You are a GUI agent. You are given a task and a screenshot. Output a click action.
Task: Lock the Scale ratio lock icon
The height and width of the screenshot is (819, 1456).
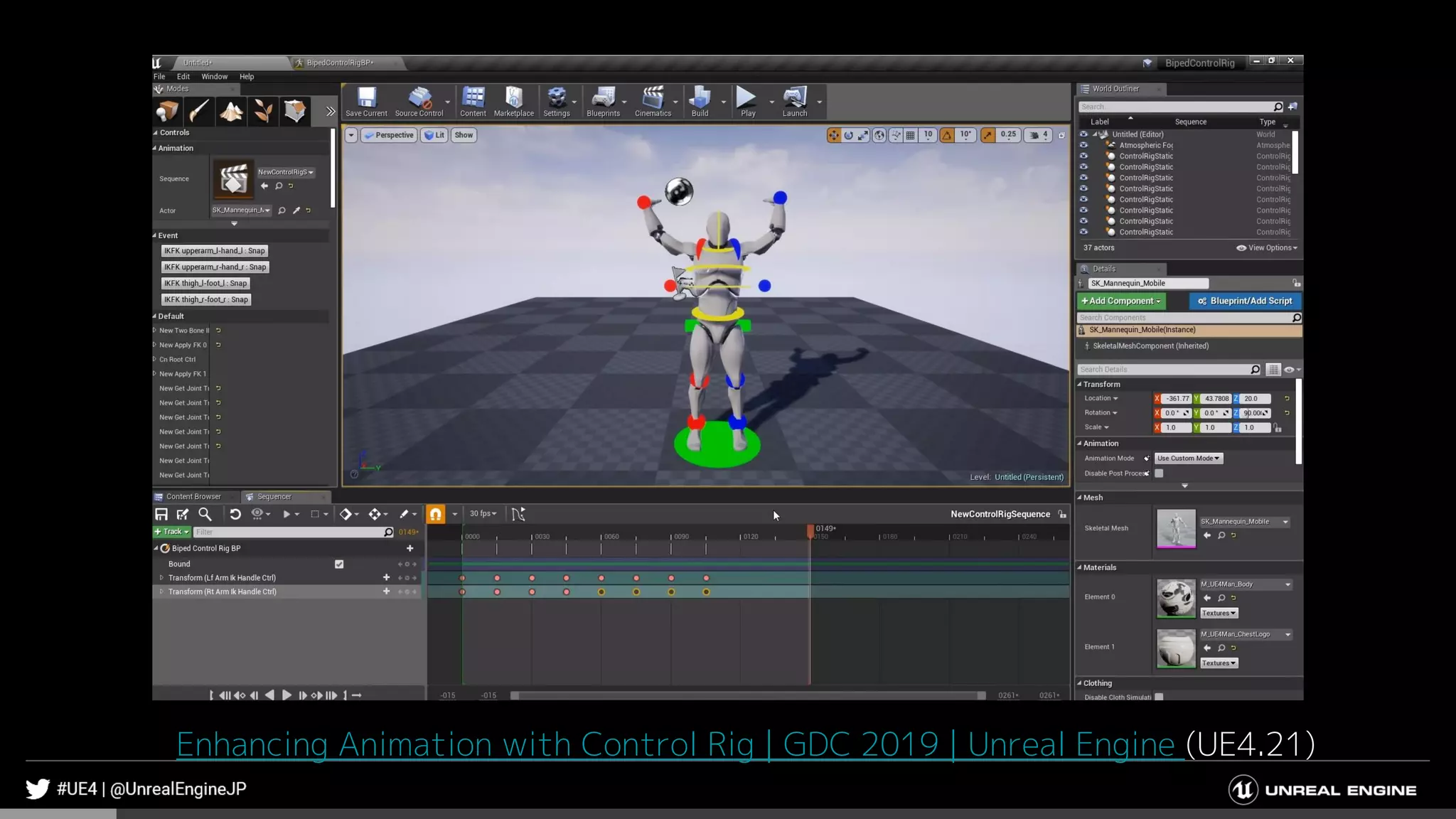1278,428
